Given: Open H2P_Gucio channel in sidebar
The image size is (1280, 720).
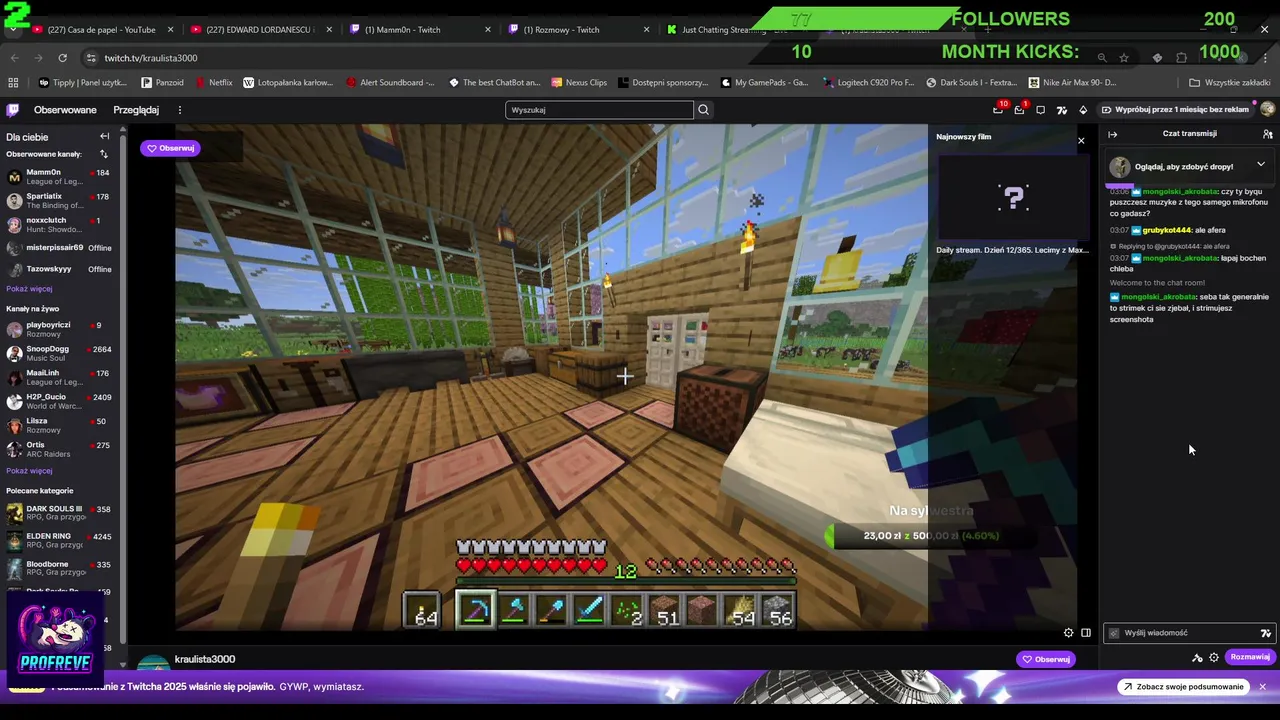Looking at the screenshot, I should click(58, 401).
